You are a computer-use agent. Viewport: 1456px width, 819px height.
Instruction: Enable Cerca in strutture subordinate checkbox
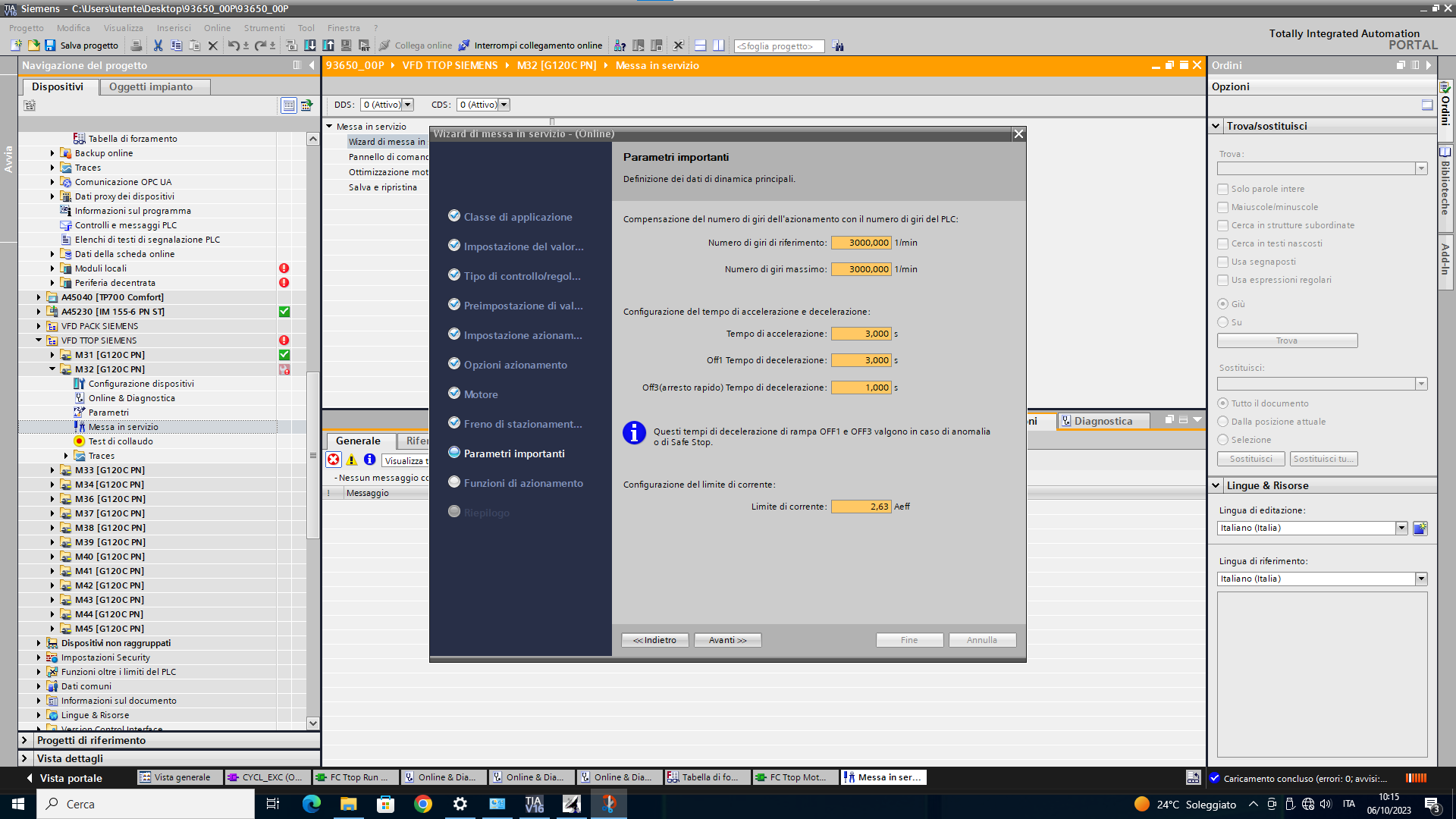pyautogui.click(x=1222, y=225)
